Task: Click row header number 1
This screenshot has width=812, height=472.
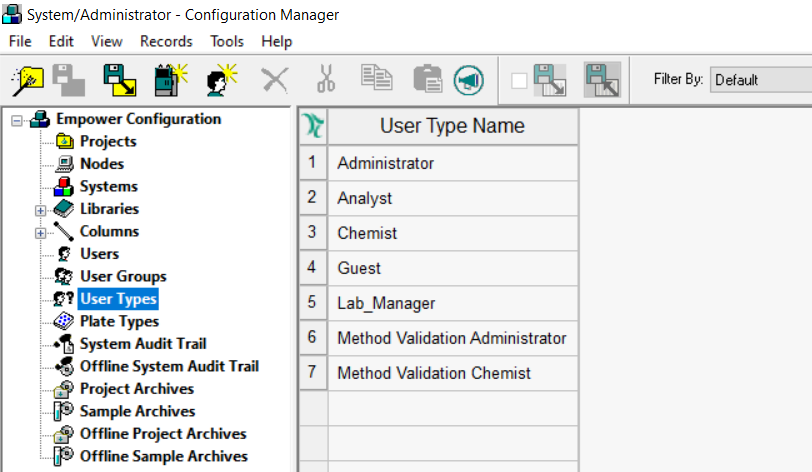Action: tap(313, 163)
